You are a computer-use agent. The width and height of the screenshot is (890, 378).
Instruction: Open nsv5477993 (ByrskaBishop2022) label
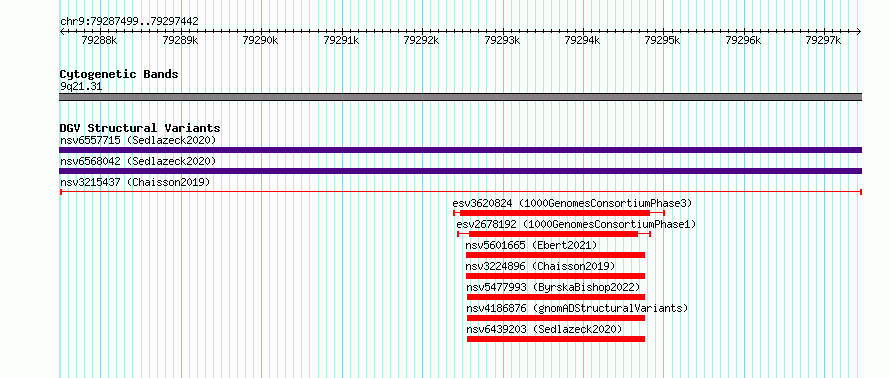(553, 287)
